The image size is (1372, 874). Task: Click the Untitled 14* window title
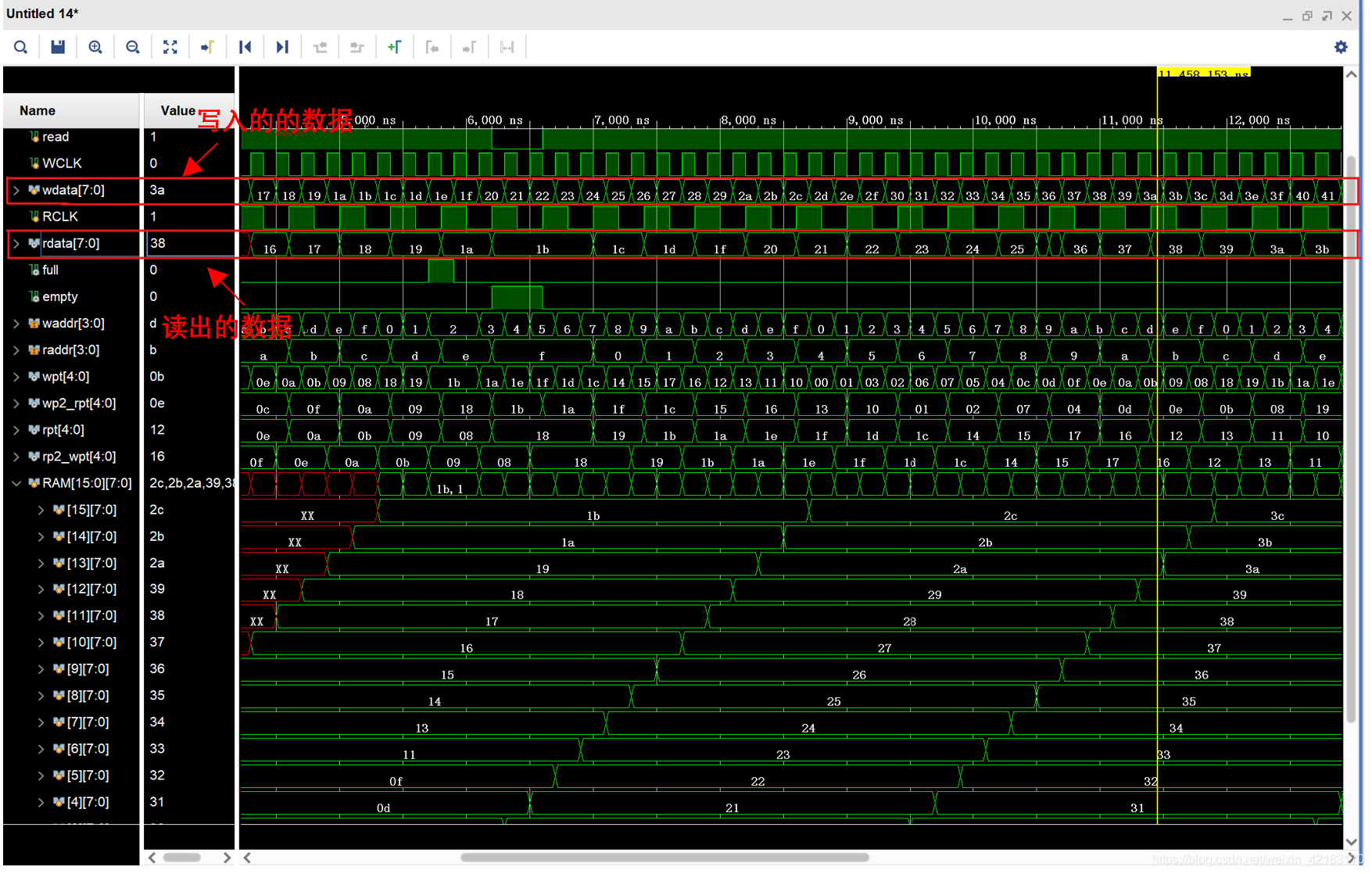click(42, 13)
